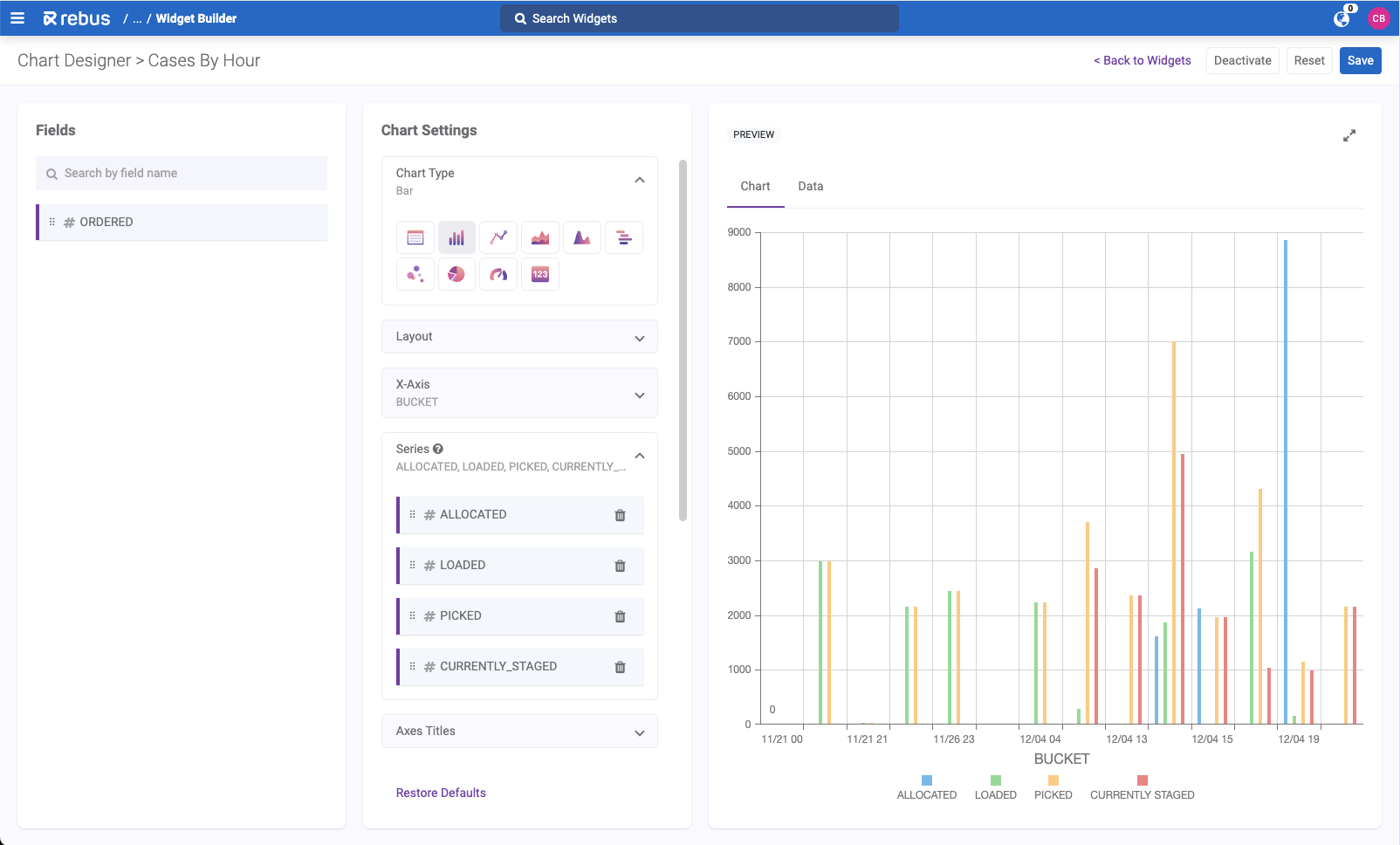The width and height of the screenshot is (1400, 845).
Task: Click the tallest ALLOCATED blue bar
Action: pos(1286,482)
